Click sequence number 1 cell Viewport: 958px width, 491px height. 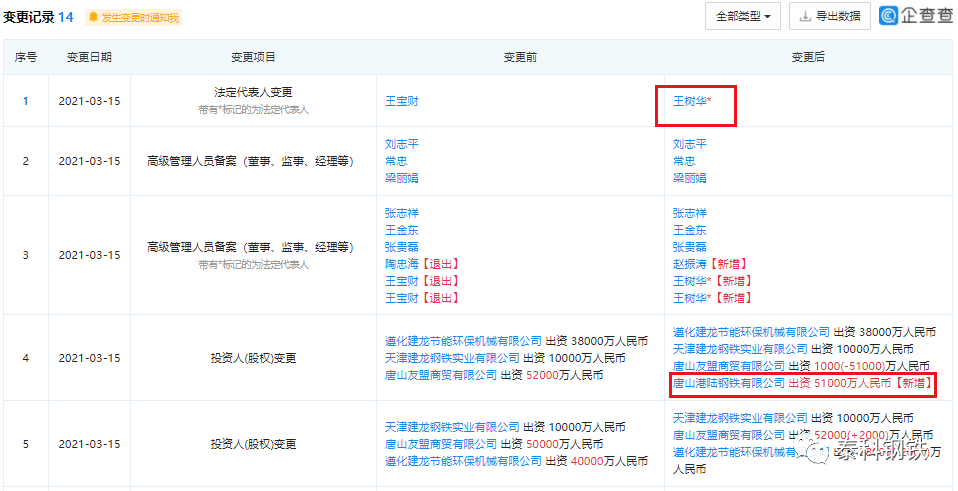coord(26,101)
